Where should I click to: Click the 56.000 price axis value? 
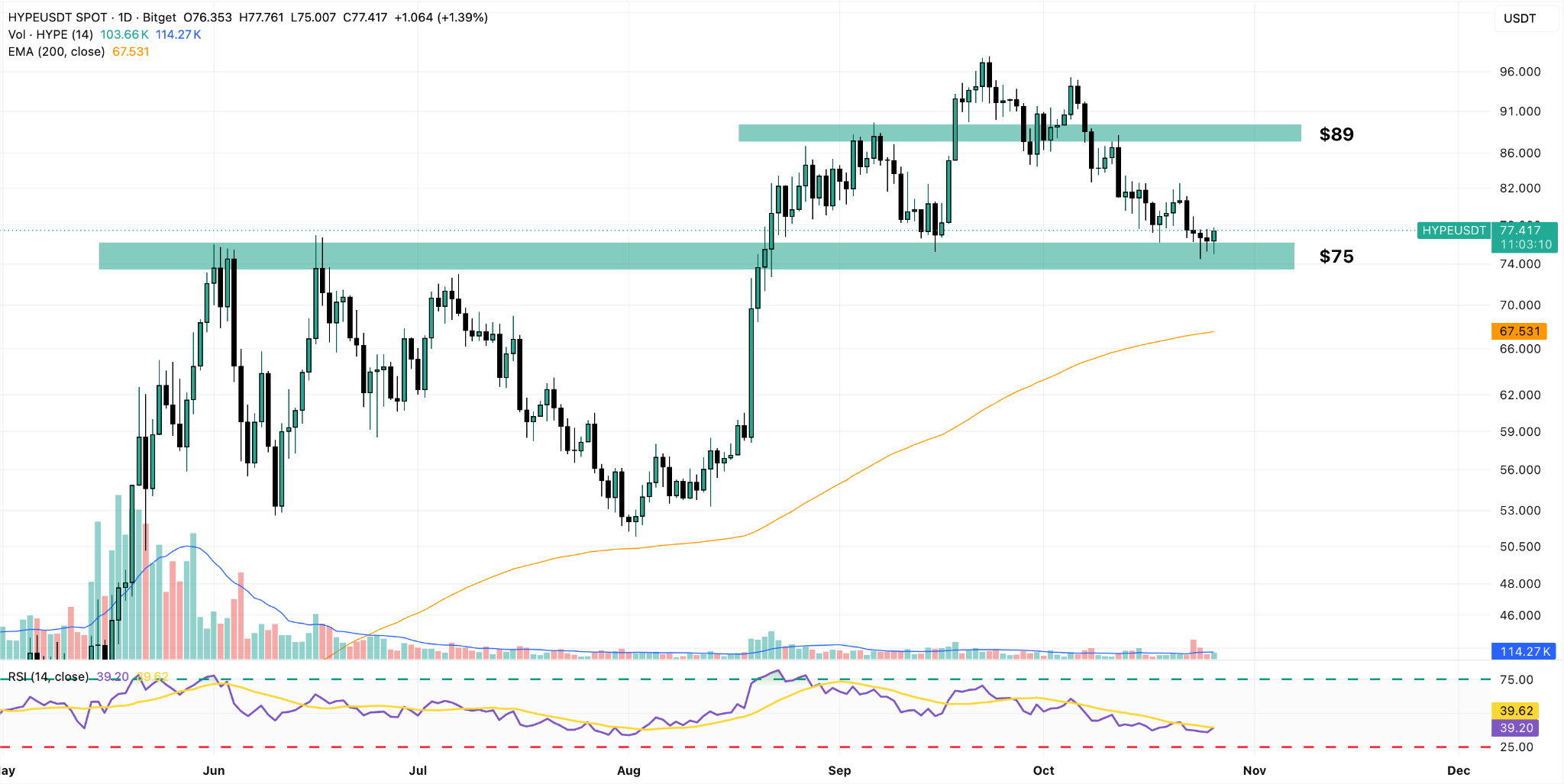[1520, 469]
